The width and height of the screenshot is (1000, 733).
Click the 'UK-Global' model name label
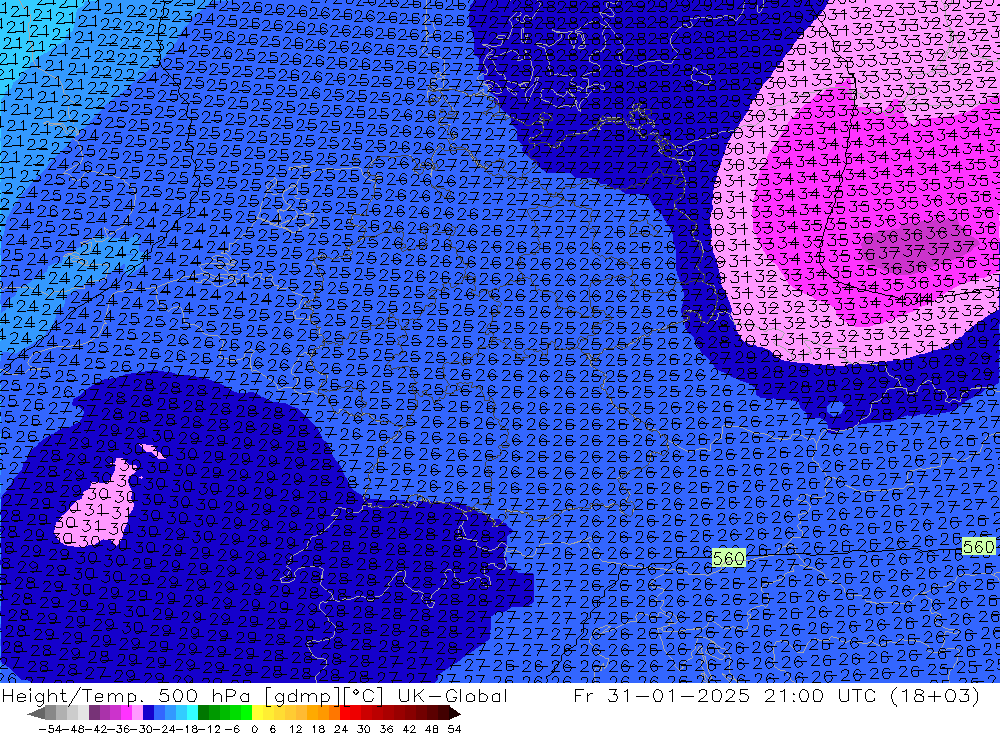coord(453,696)
